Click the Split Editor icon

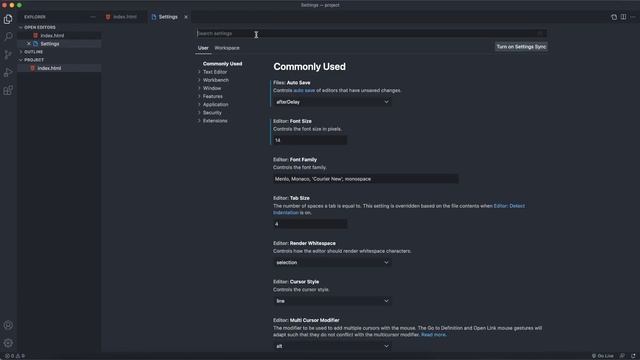point(623,17)
